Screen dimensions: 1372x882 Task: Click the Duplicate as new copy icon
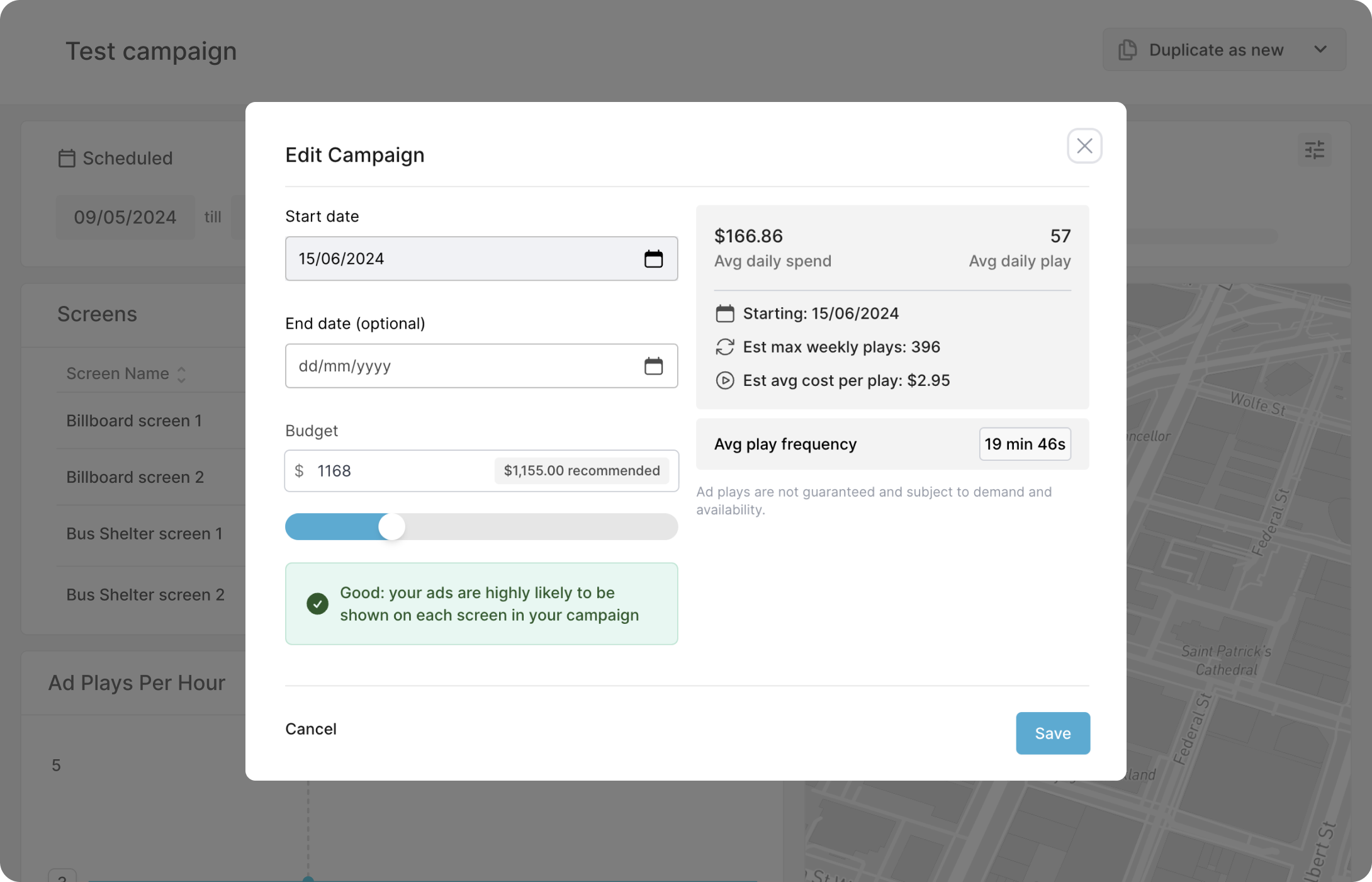pyautogui.click(x=1127, y=50)
